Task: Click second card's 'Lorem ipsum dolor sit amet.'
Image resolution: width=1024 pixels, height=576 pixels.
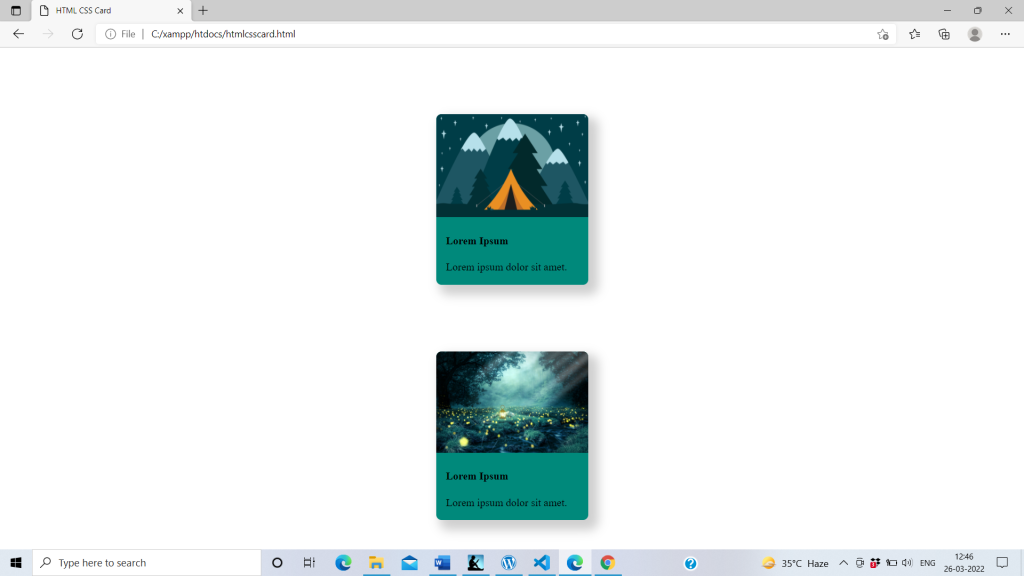Action: [x=506, y=503]
